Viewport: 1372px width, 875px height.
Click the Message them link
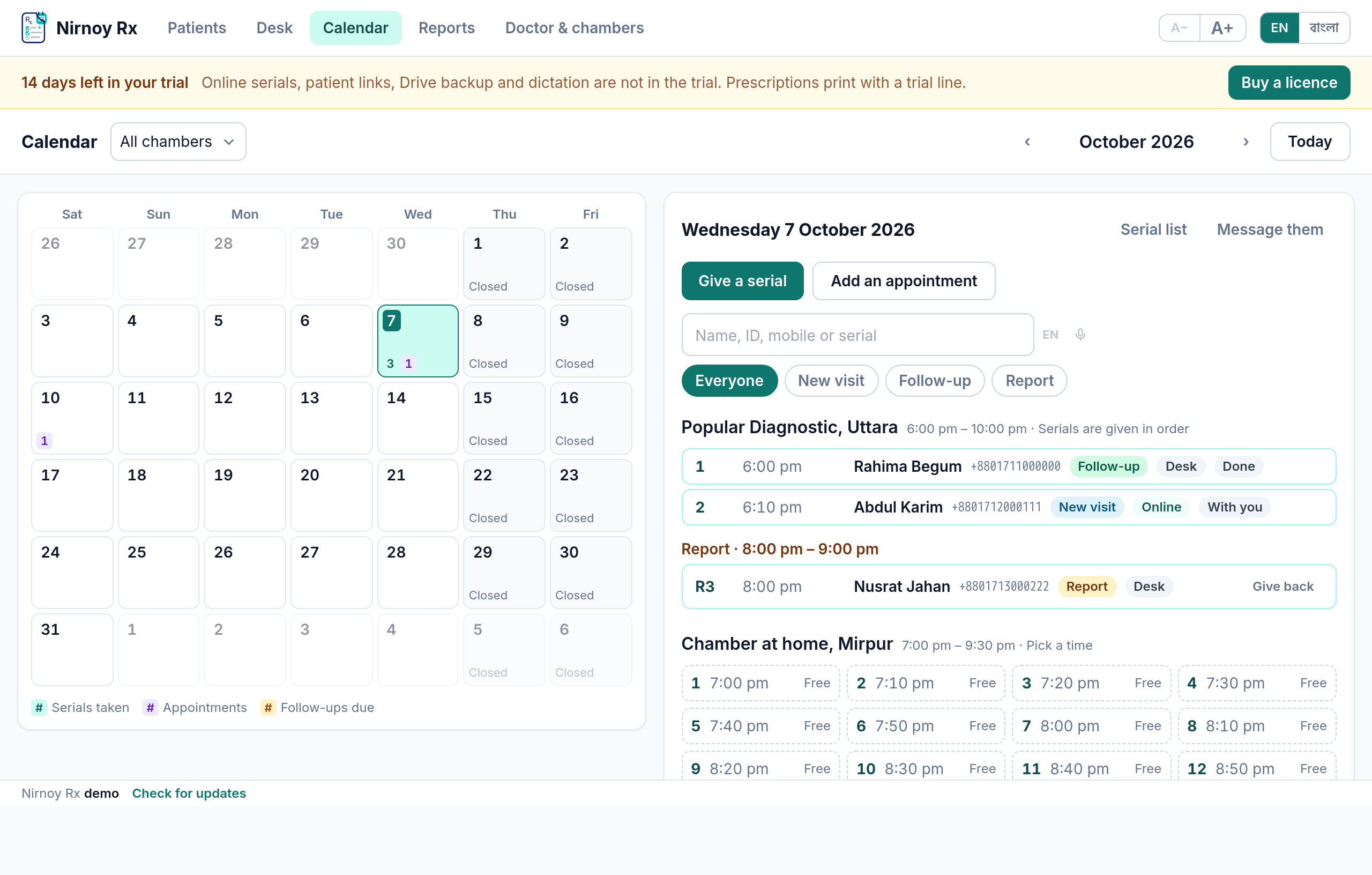tap(1270, 229)
